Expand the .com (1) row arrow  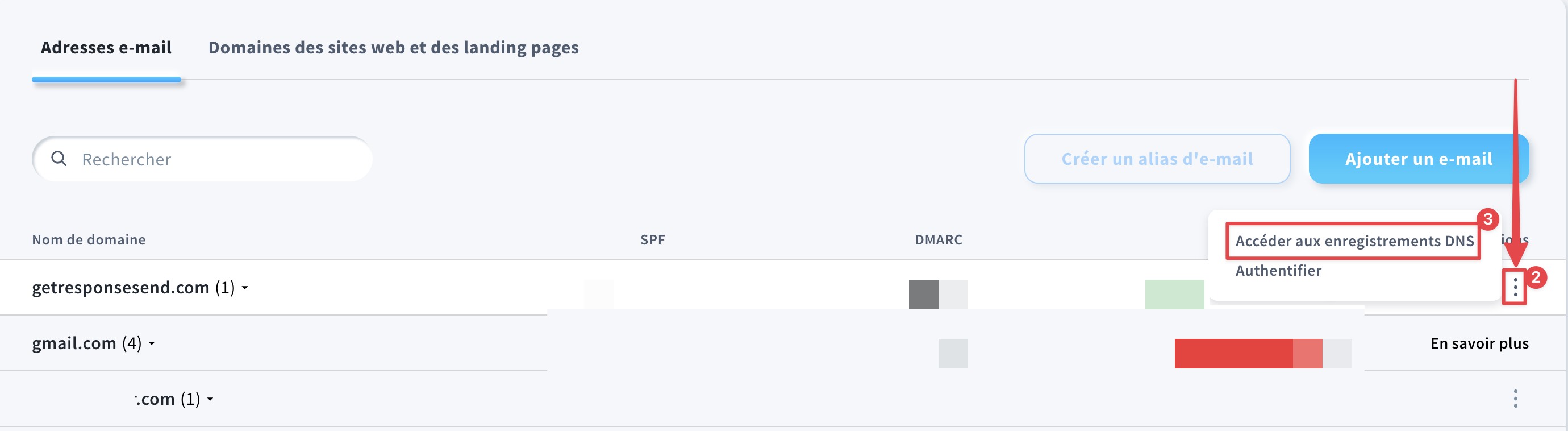click(x=210, y=399)
